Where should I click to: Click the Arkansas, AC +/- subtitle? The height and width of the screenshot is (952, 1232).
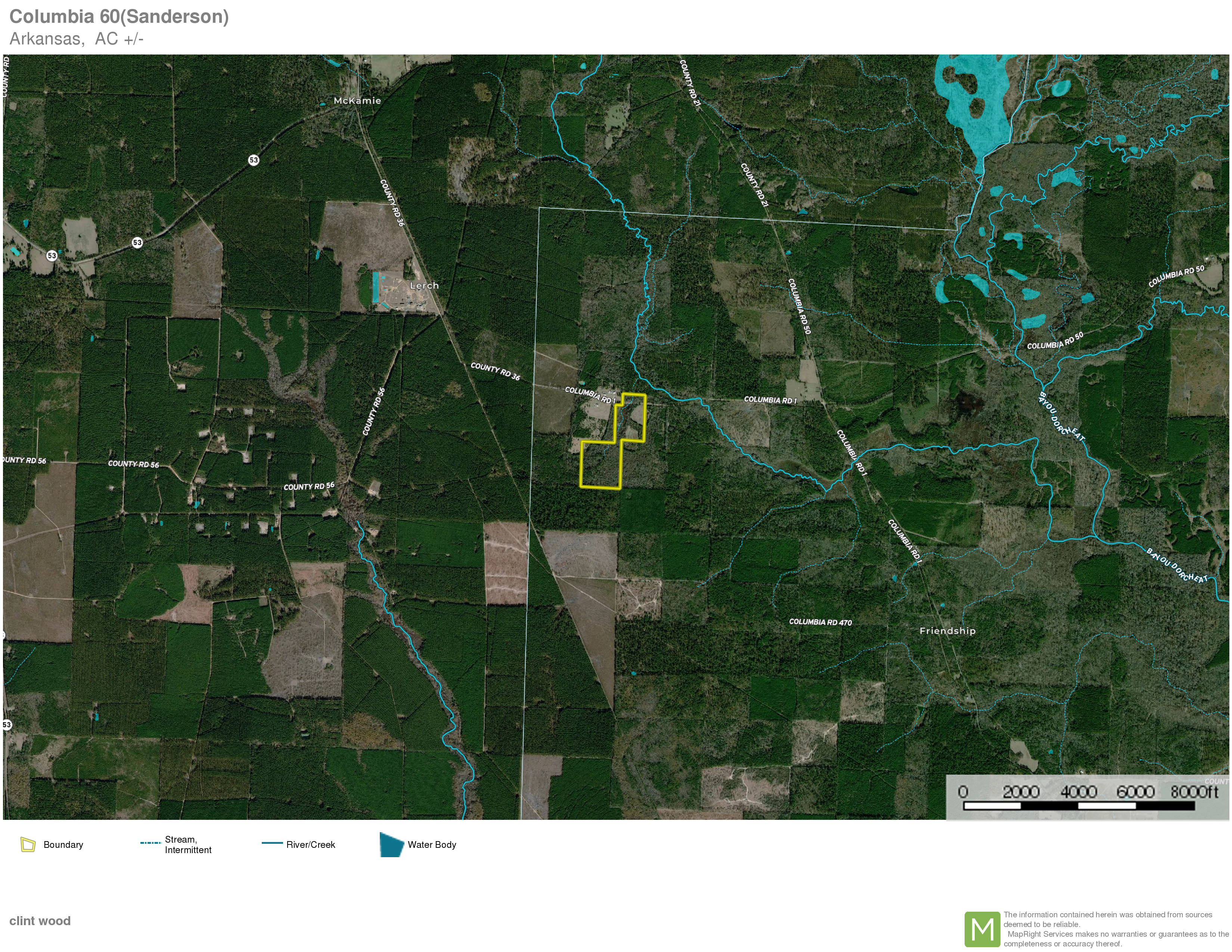tap(76, 38)
